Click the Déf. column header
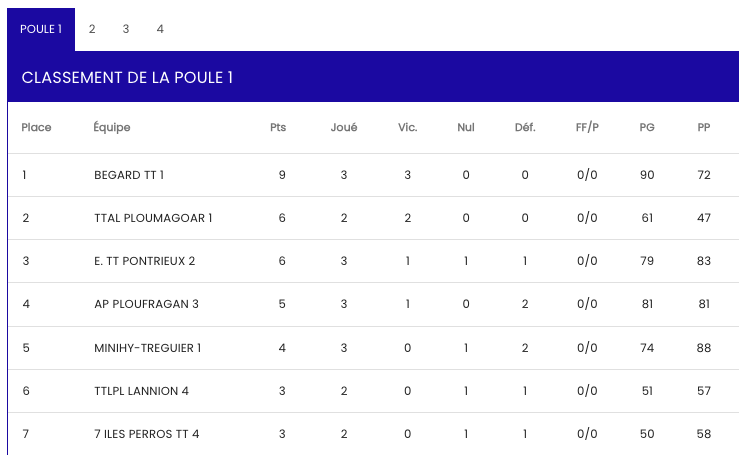The image size is (745, 455). [525, 128]
